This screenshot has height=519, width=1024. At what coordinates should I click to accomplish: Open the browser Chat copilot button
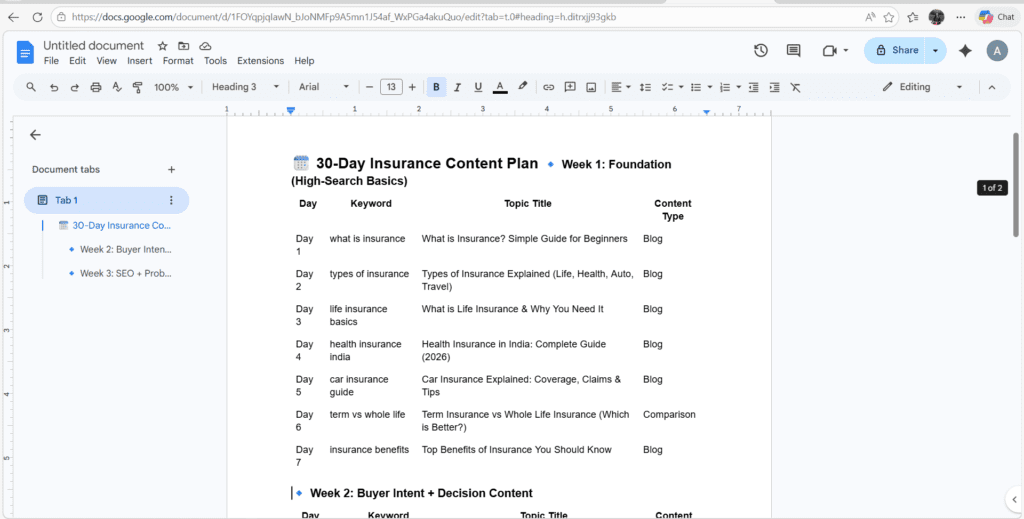coord(997,18)
